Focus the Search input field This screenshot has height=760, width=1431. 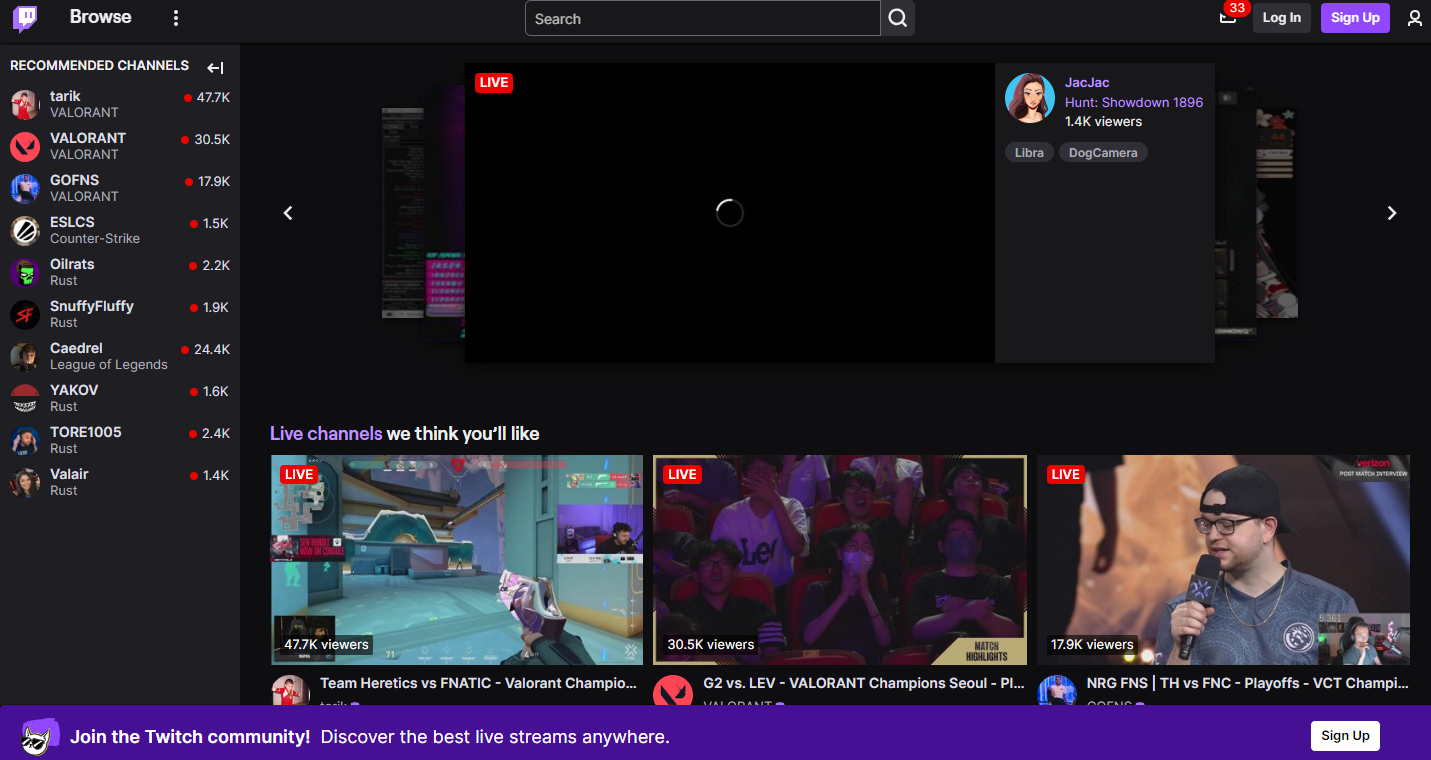pyautogui.click(x=703, y=18)
